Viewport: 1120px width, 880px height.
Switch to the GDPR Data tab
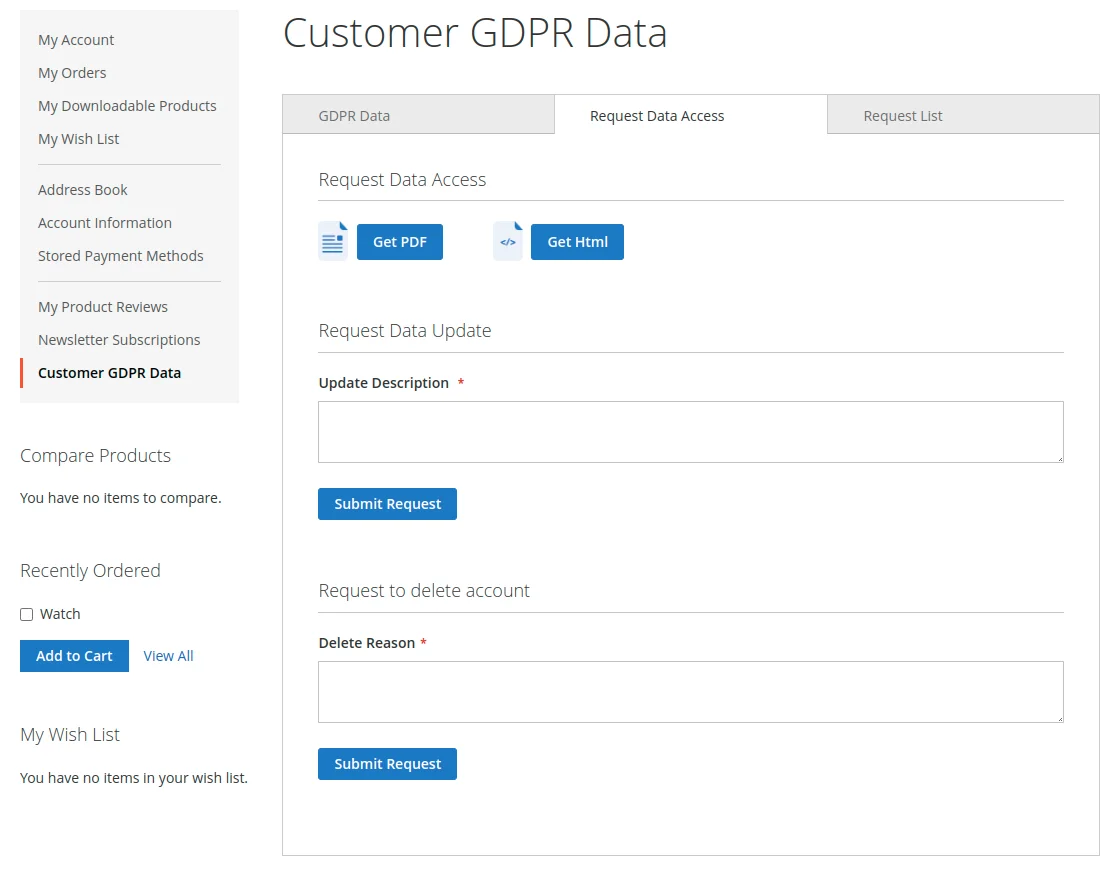click(354, 116)
